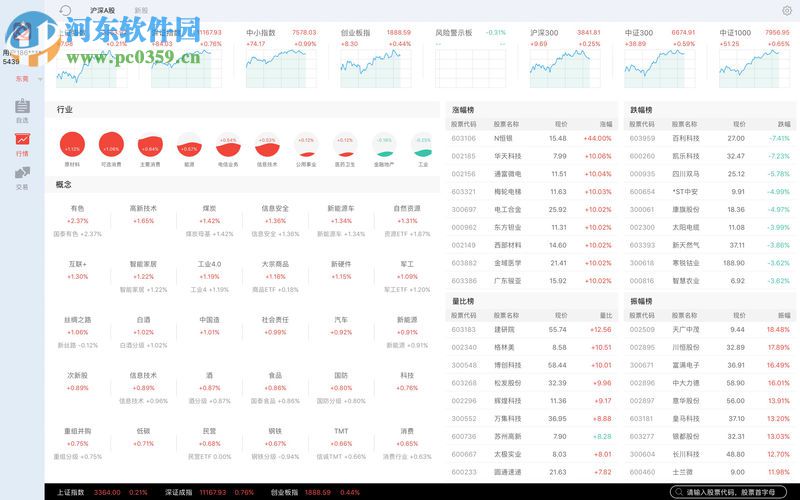This screenshot has height=500, width=800.
Task: Select stock row 000935 四川双马
Action: coord(710,174)
